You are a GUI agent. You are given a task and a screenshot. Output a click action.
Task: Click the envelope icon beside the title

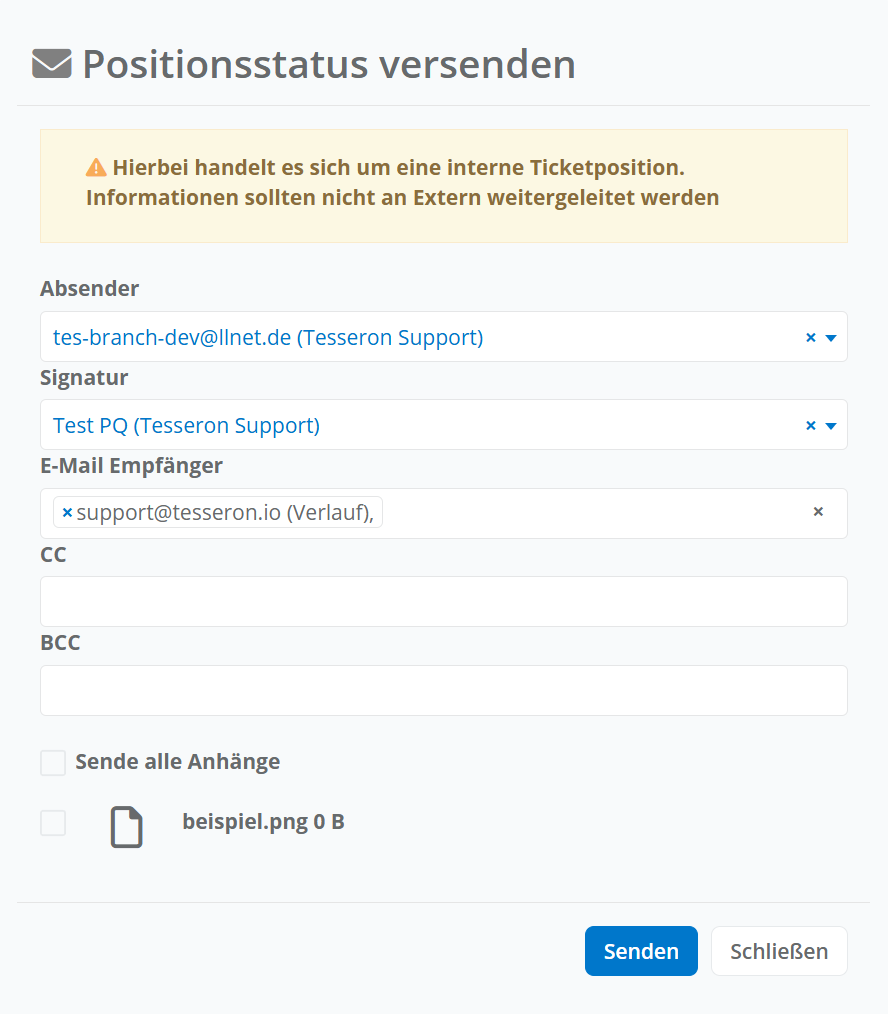pyautogui.click(x=51, y=64)
